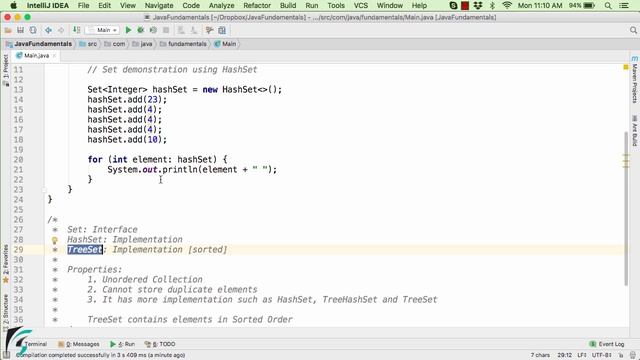The width and height of the screenshot is (640, 360).
Task: Open the VCS menu
Action: [x=361, y=5]
